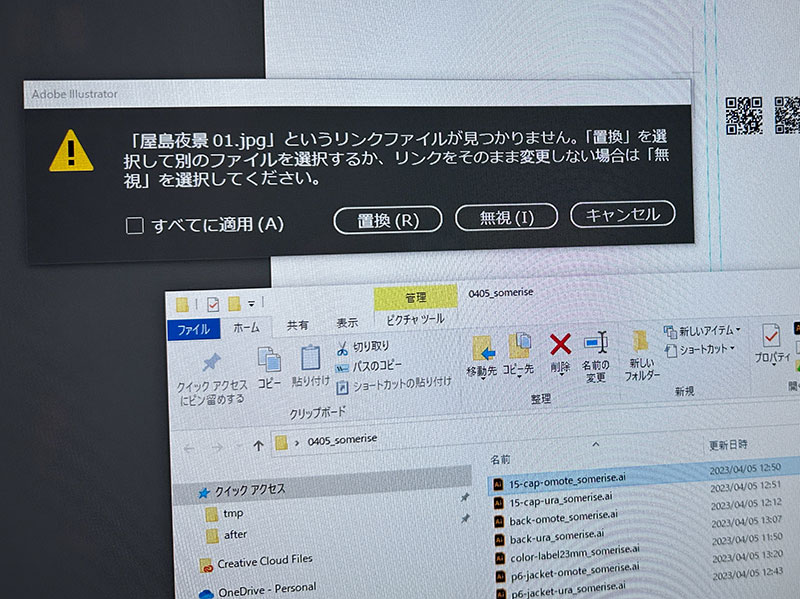Screen dimensions: 800x599
Task: Click the Ai icon of p6-jacket-omote_somerise.ai
Action: [501, 576]
